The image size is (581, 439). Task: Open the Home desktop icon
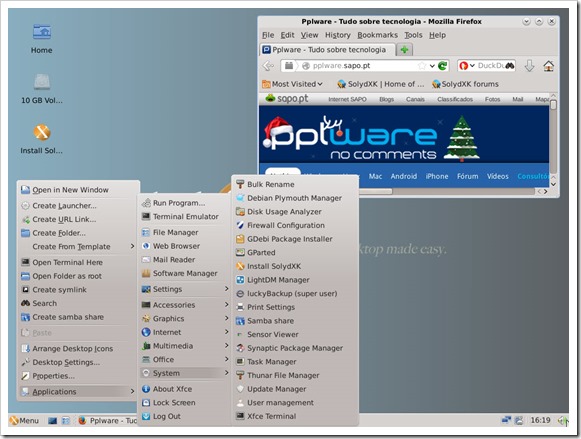point(42,39)
